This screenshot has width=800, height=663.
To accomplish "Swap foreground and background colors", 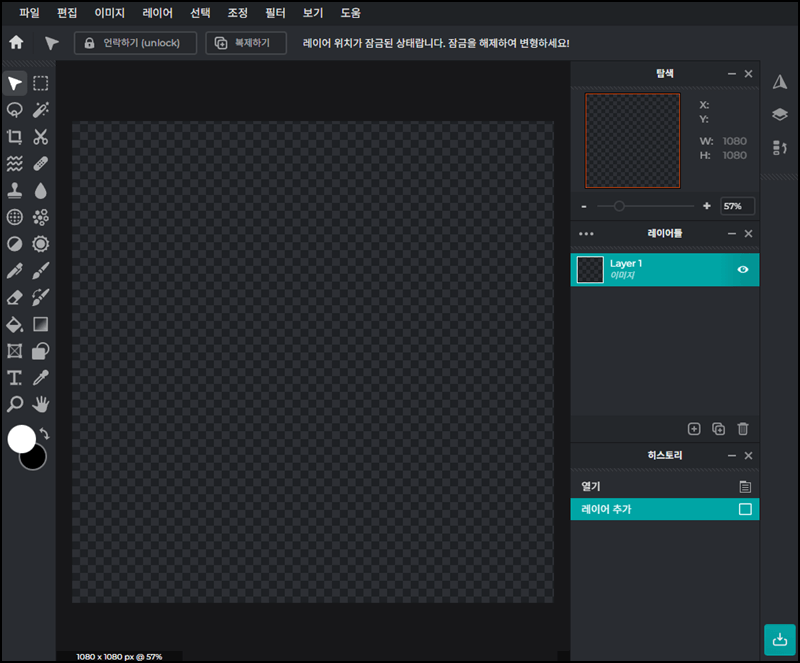I will point(44,434).
